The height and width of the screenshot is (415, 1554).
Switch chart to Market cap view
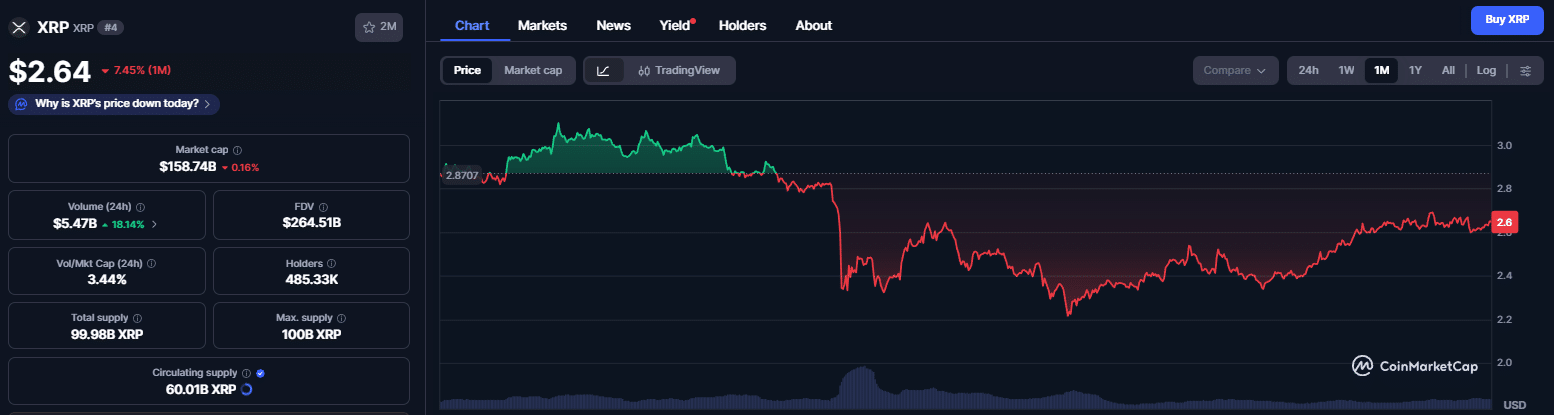pos(532,70)
